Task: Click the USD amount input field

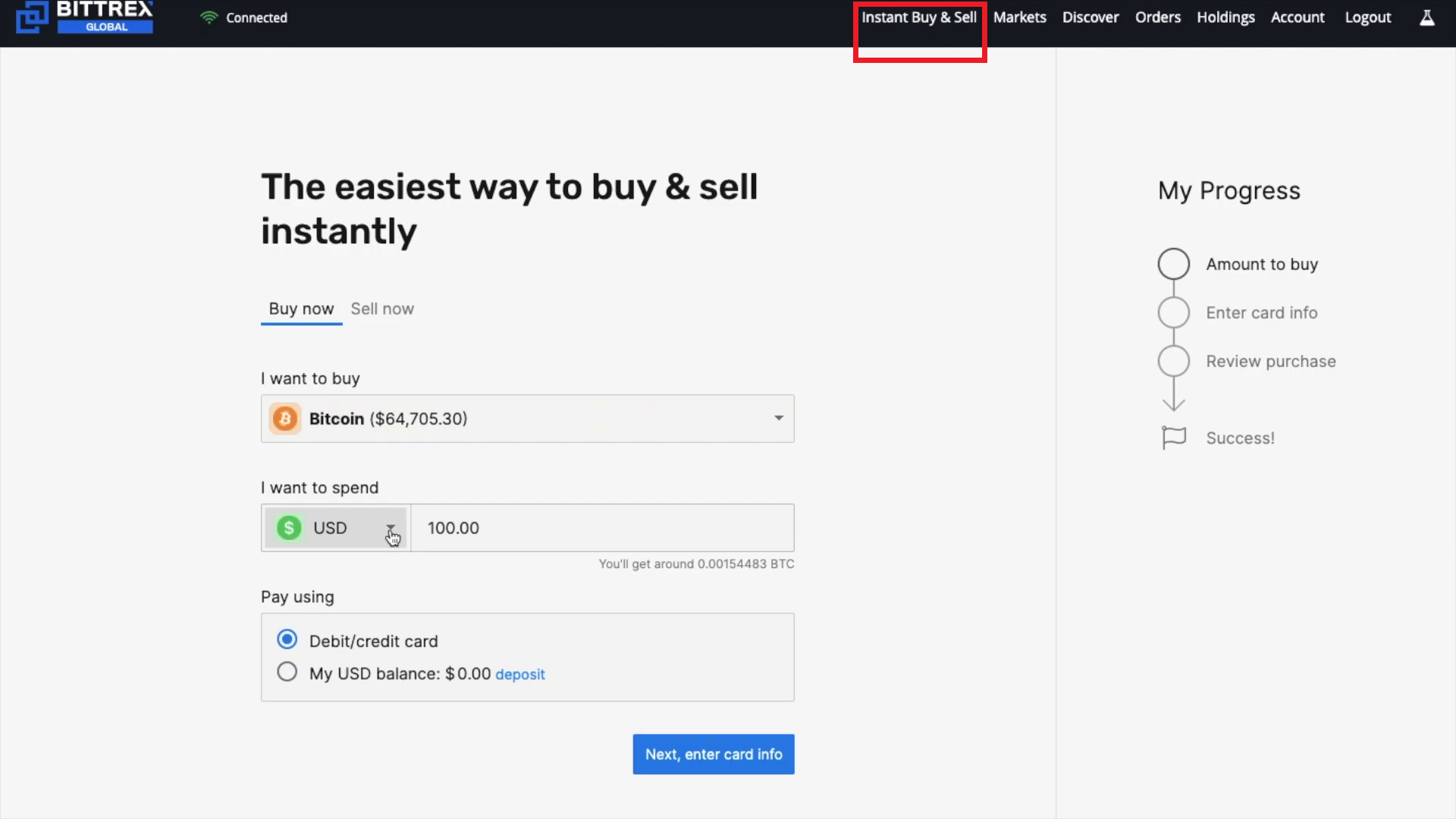Action: [x=604, y=528]
